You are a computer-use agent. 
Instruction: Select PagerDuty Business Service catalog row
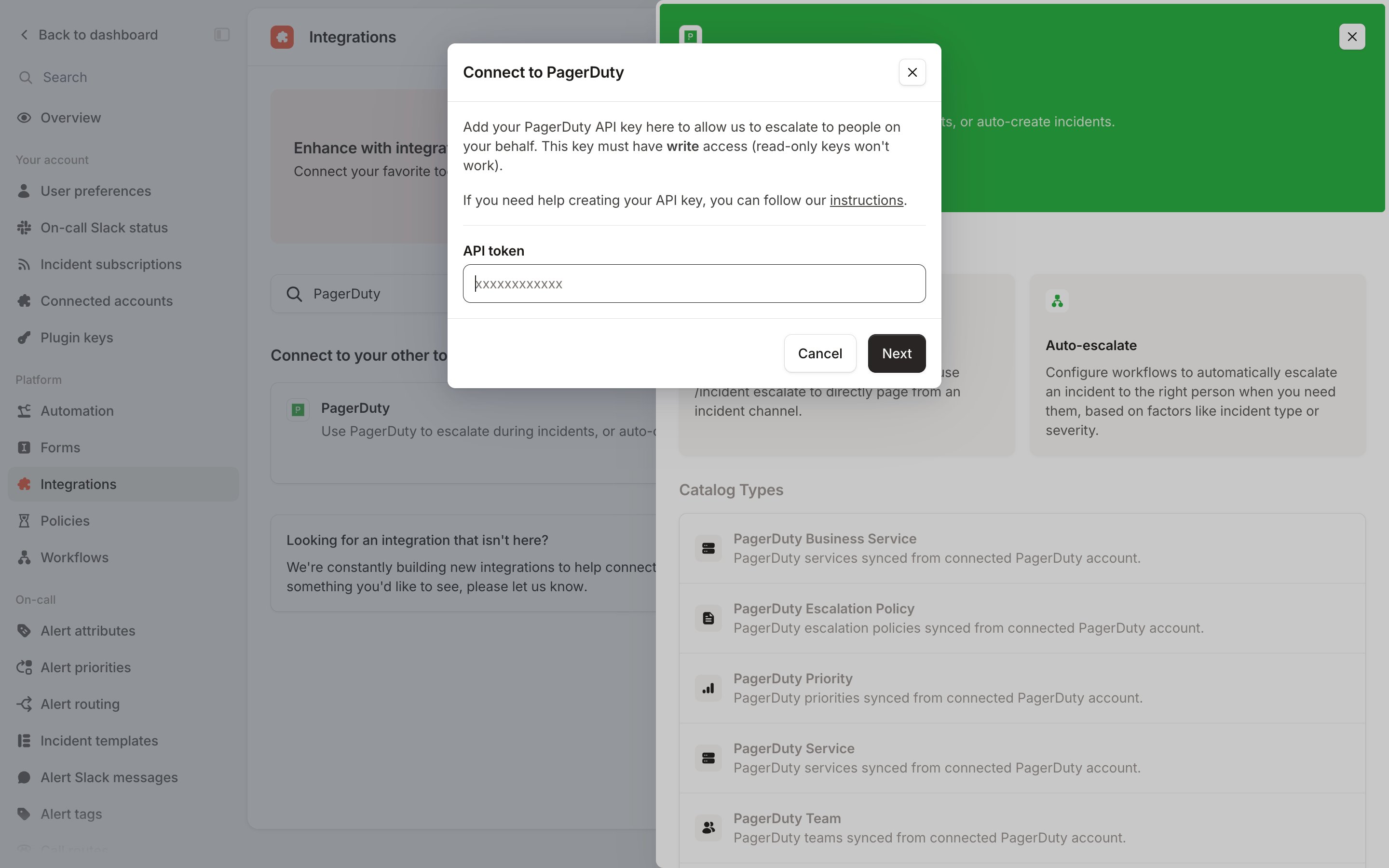pyautogui.click(x=1021, y=548)
